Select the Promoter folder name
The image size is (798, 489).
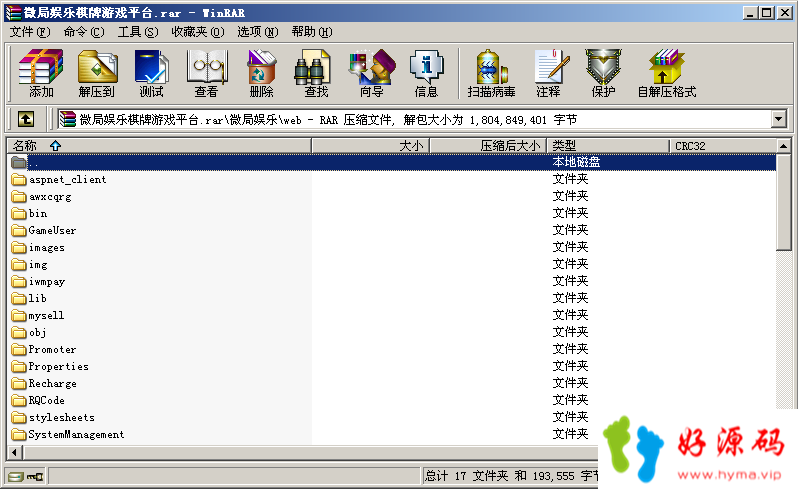click(x=52, y=349)
